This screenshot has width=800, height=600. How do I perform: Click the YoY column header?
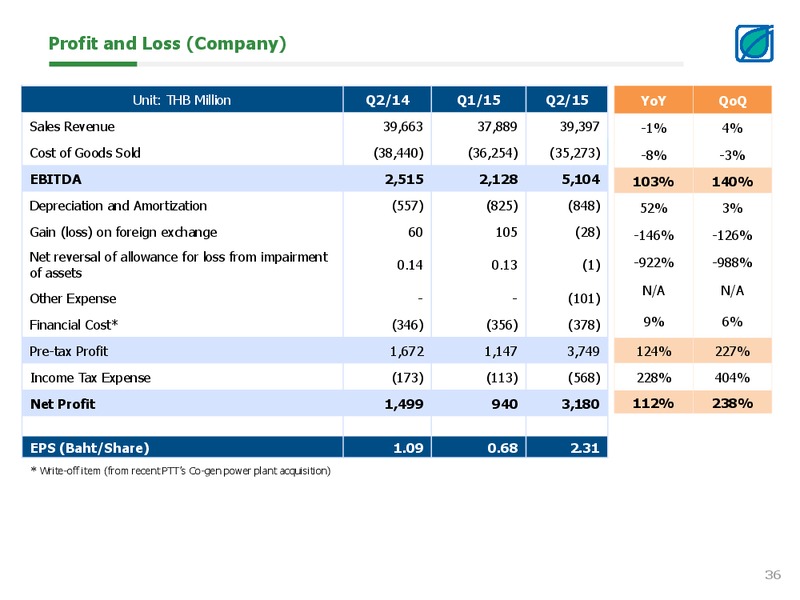[x=653, y=100]
